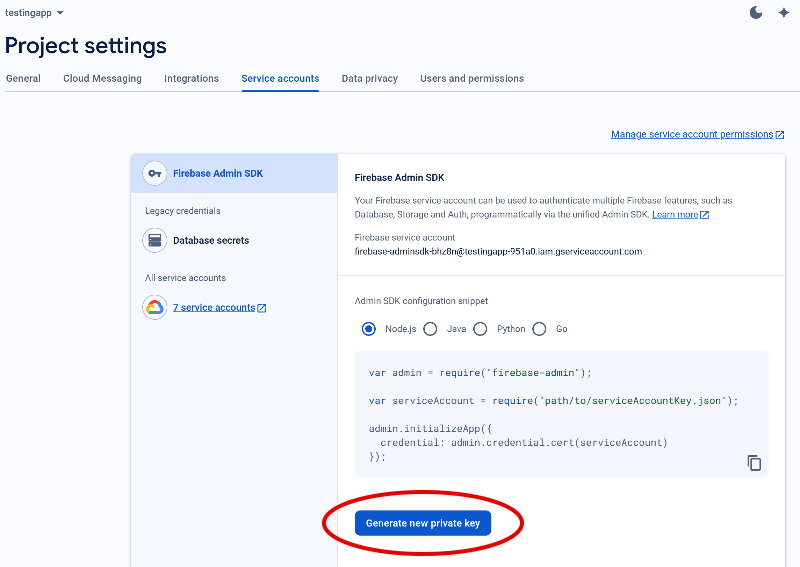
Task: Open the 7 service accounts link
Action: 214,308
